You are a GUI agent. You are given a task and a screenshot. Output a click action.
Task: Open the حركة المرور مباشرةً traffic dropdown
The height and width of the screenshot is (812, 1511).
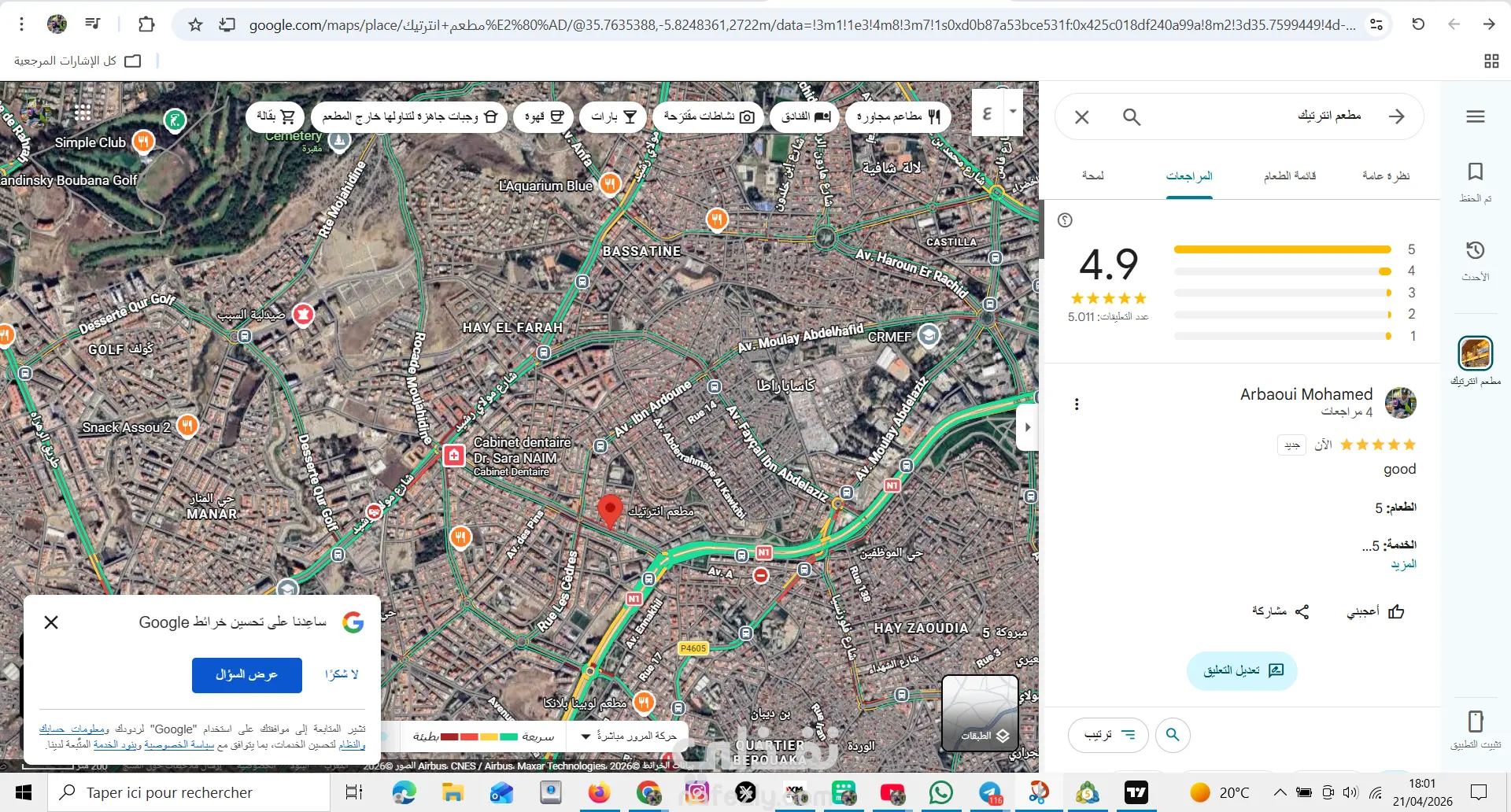click(628, 736)
